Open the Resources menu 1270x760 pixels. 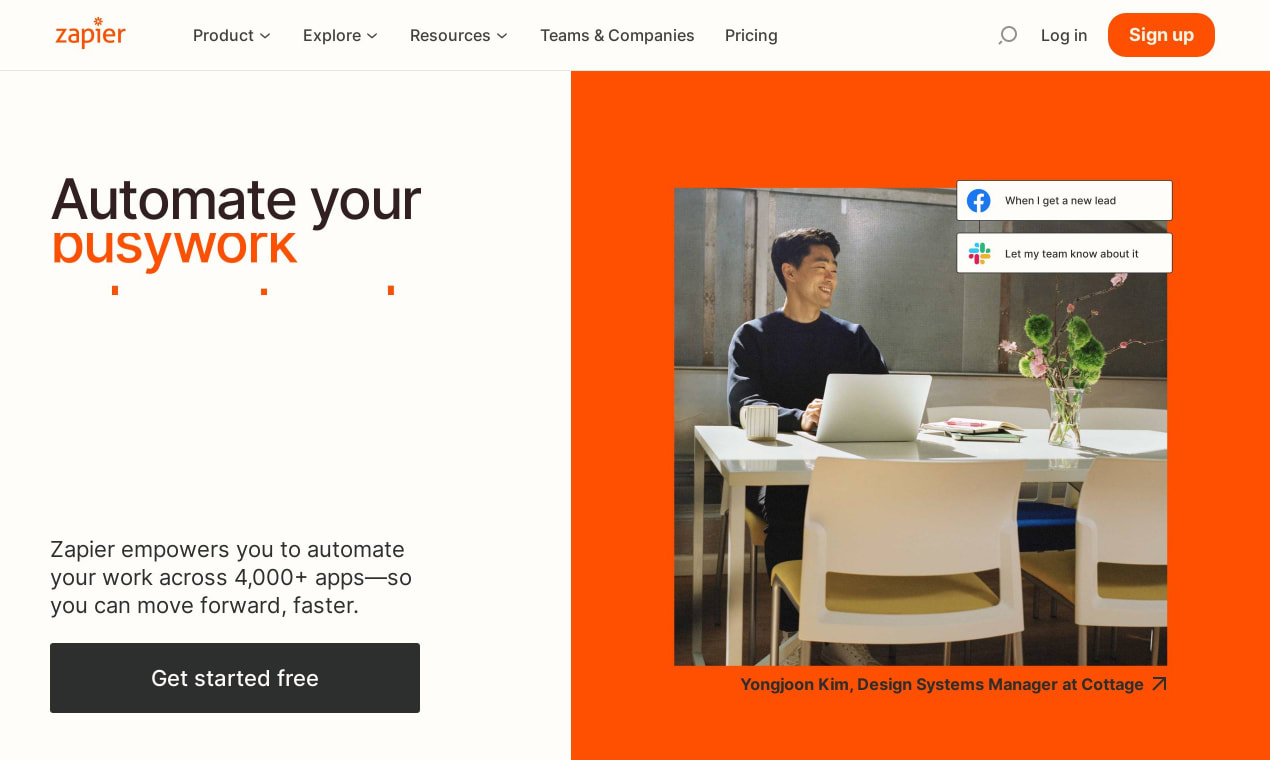pos(459,35)
